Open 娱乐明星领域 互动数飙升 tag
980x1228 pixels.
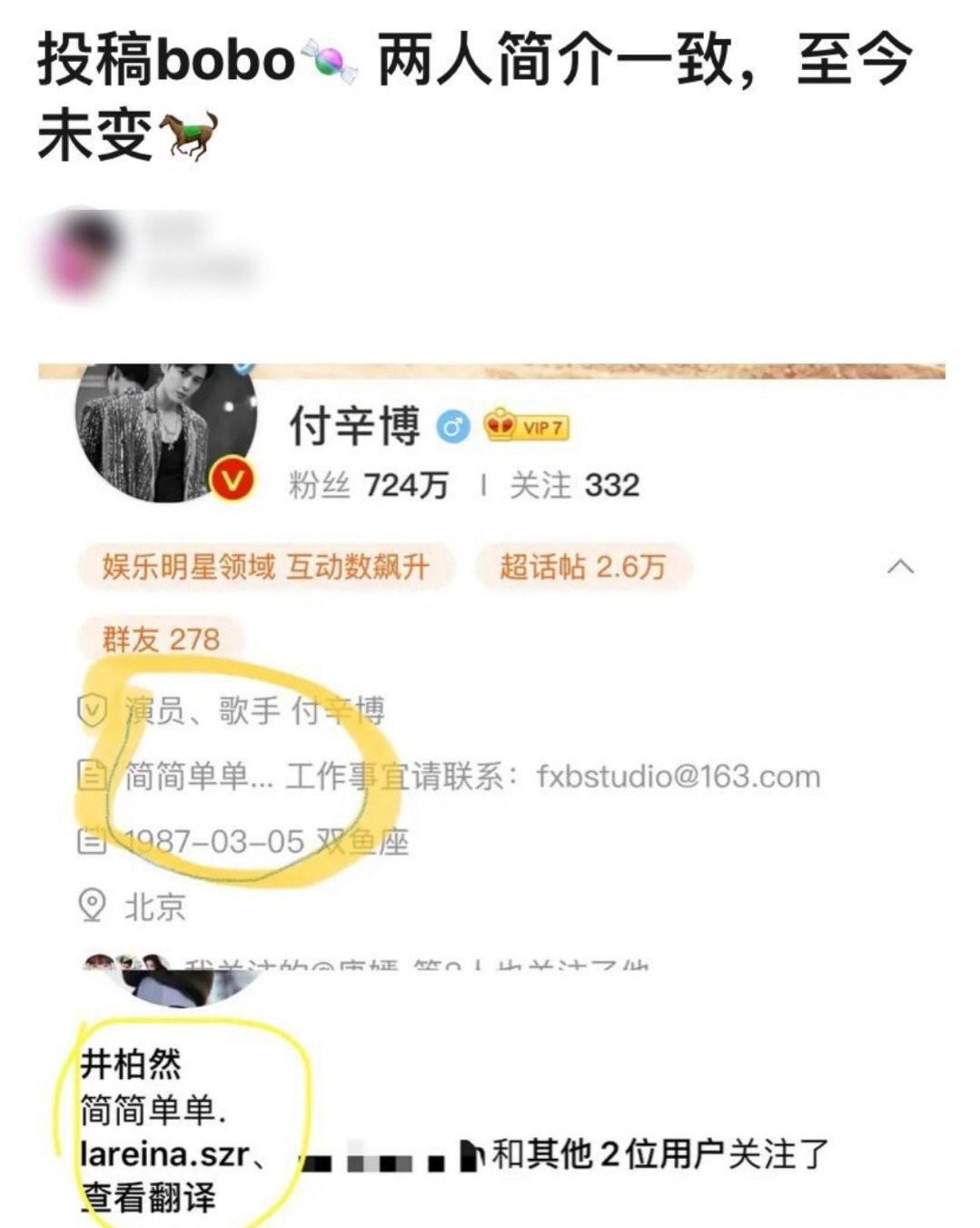click(264, 567)
